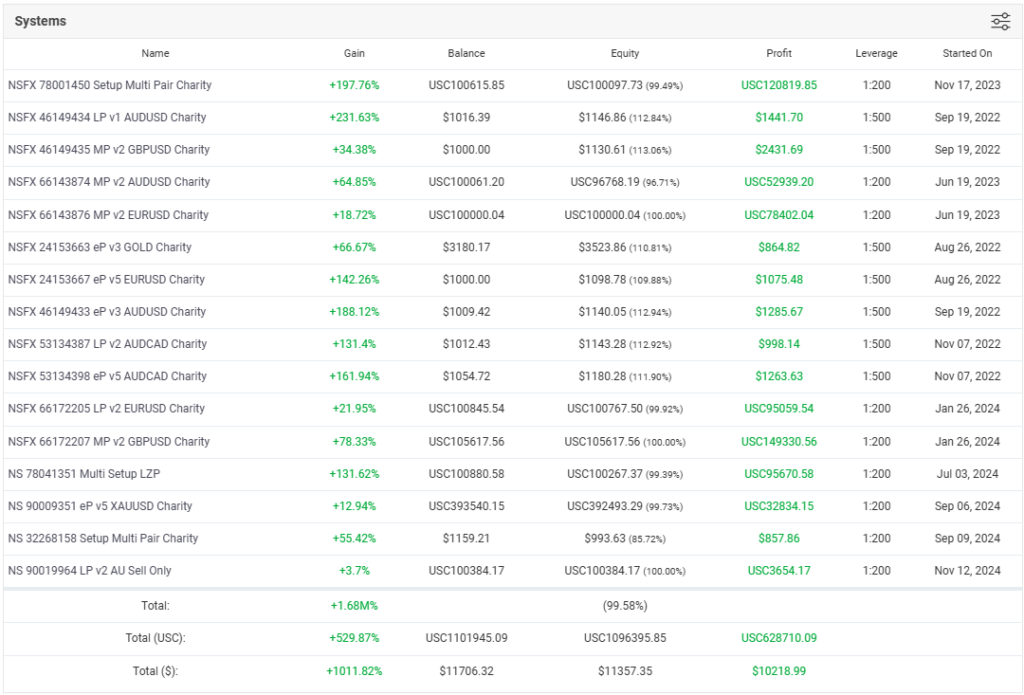Viewport: 1024px width, 695px height.
Task: Open NS 90019964 LP v2 AU Sell Only
Action: tap(89, 570)
